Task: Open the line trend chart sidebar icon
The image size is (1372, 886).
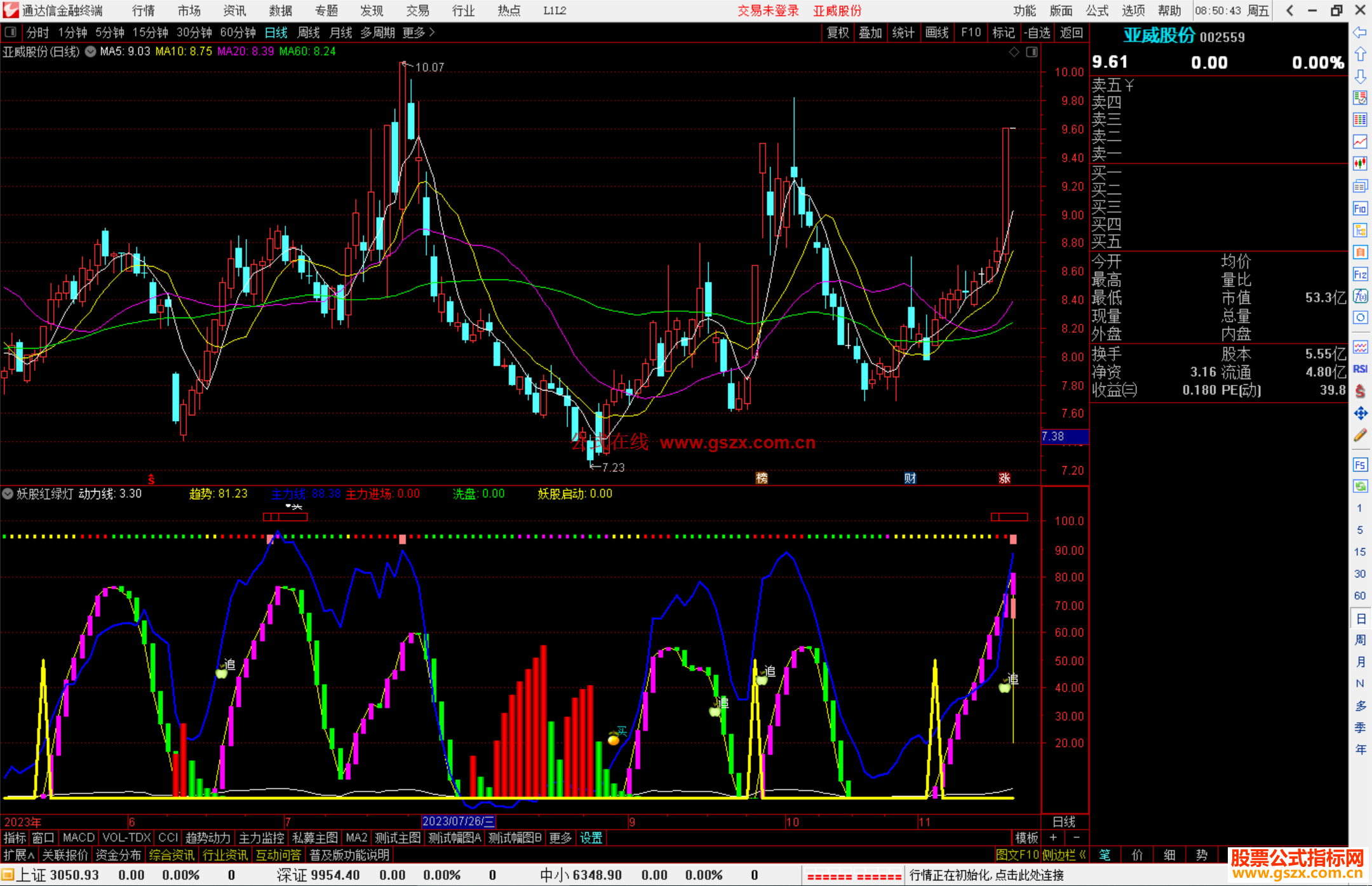Action: pyautogui.click(x=1360, y=142)
